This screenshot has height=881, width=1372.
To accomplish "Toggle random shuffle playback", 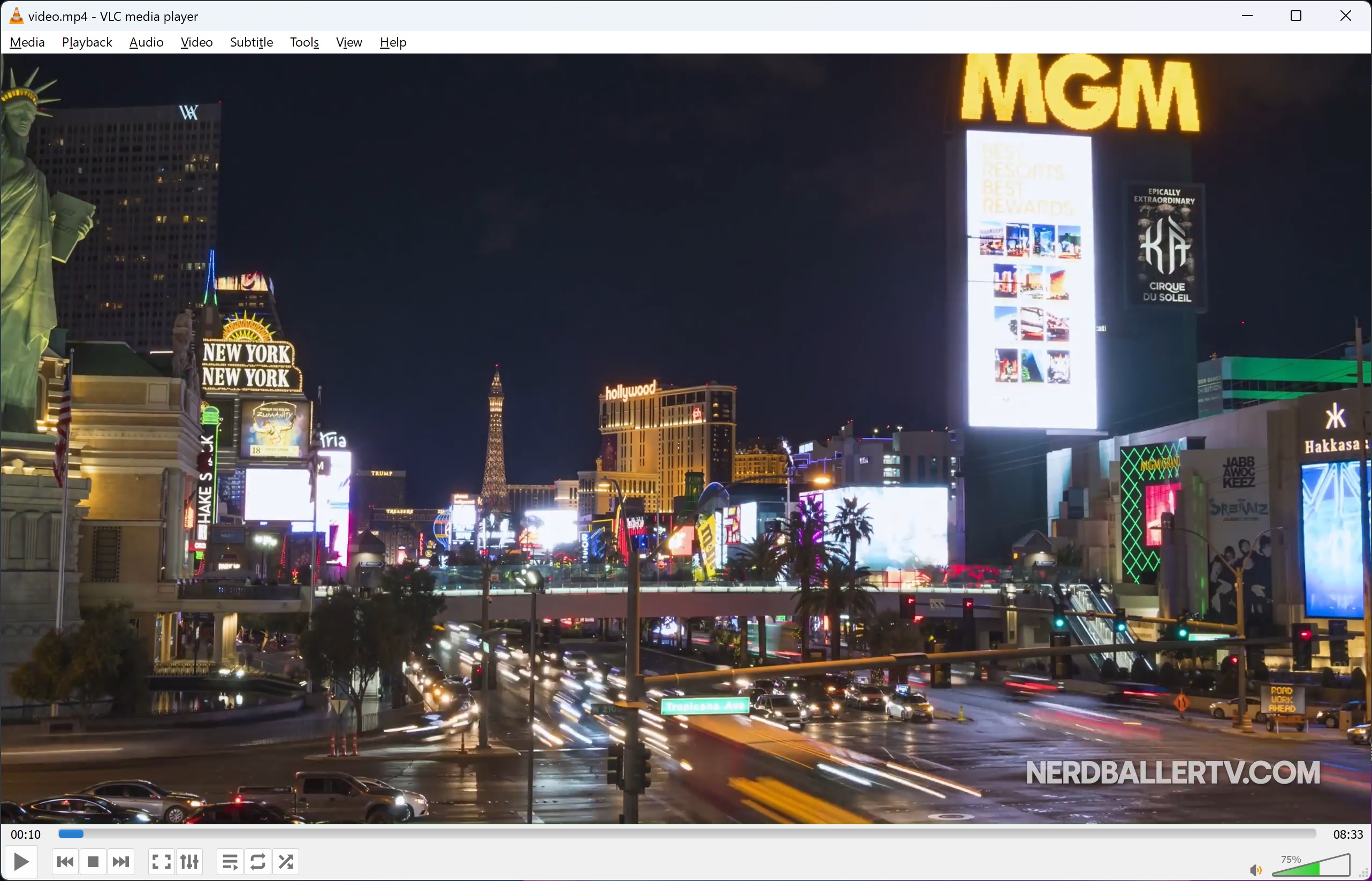I will pyautogui.click(x=286, y=862).
